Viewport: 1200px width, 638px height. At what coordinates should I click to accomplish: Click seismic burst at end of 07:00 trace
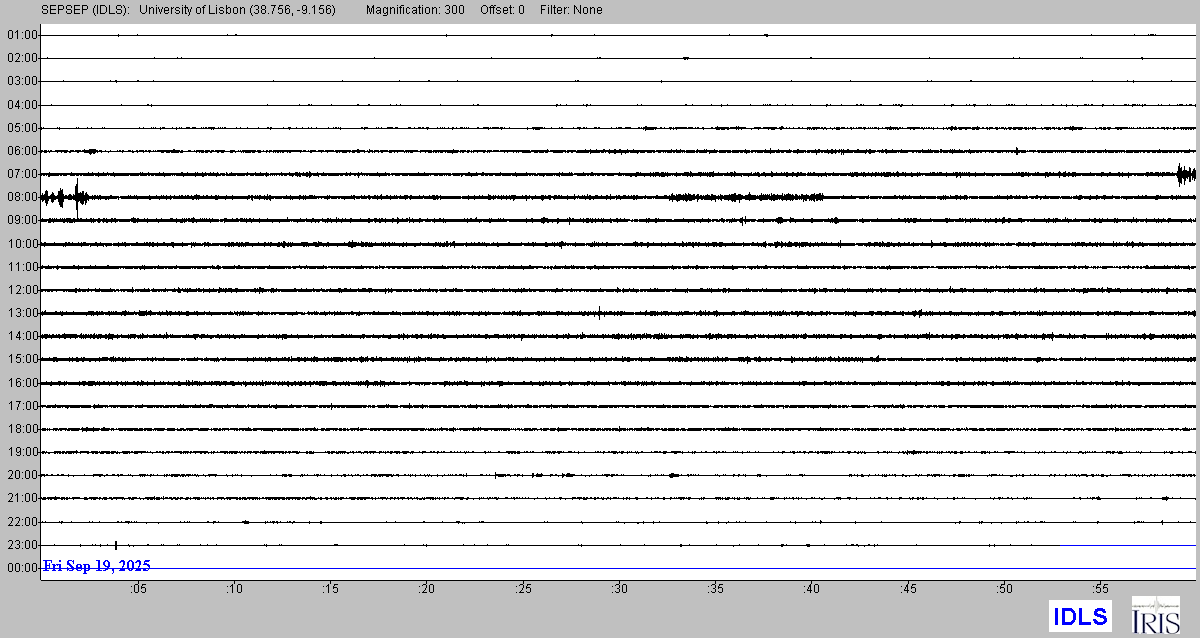point(1186,175)
